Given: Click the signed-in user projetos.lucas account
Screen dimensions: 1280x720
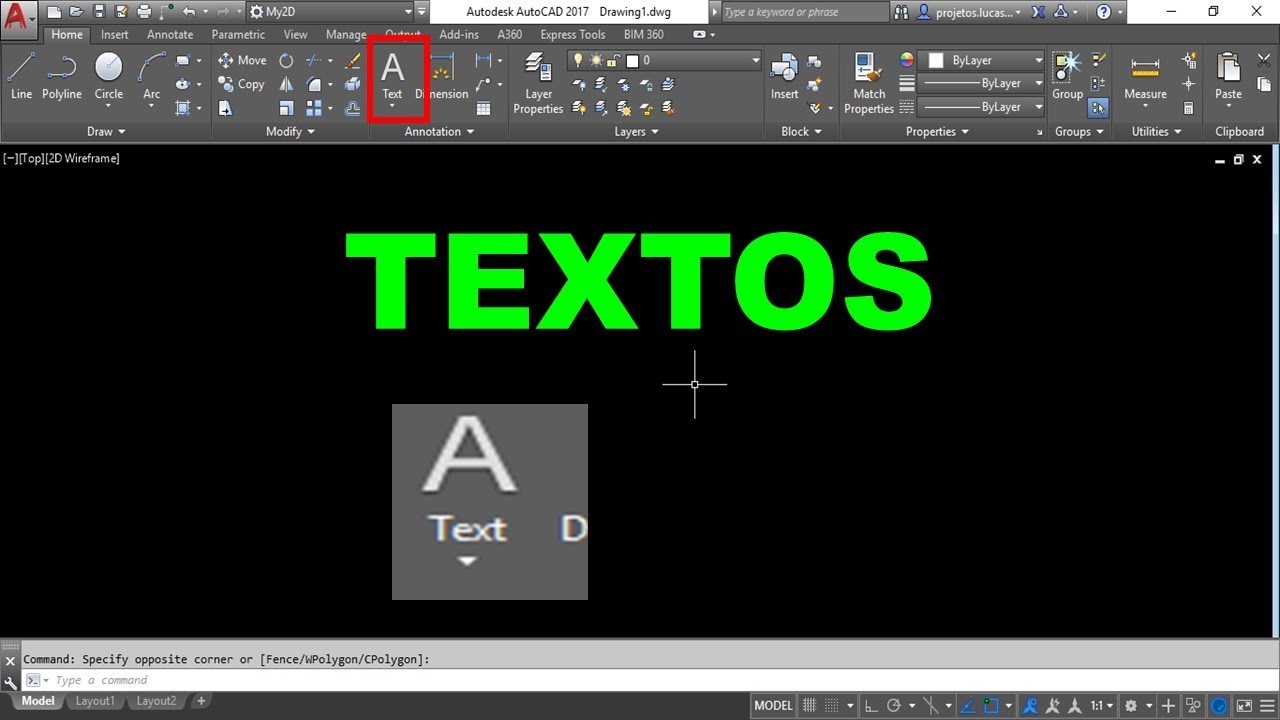Looking at the screenshot, I should [971, 12].
